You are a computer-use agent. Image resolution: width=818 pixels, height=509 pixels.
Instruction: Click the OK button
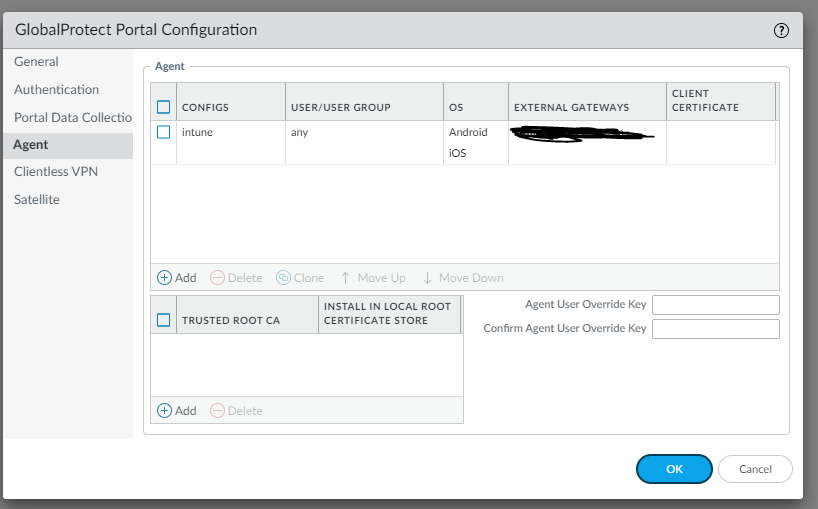click(674, 469)
